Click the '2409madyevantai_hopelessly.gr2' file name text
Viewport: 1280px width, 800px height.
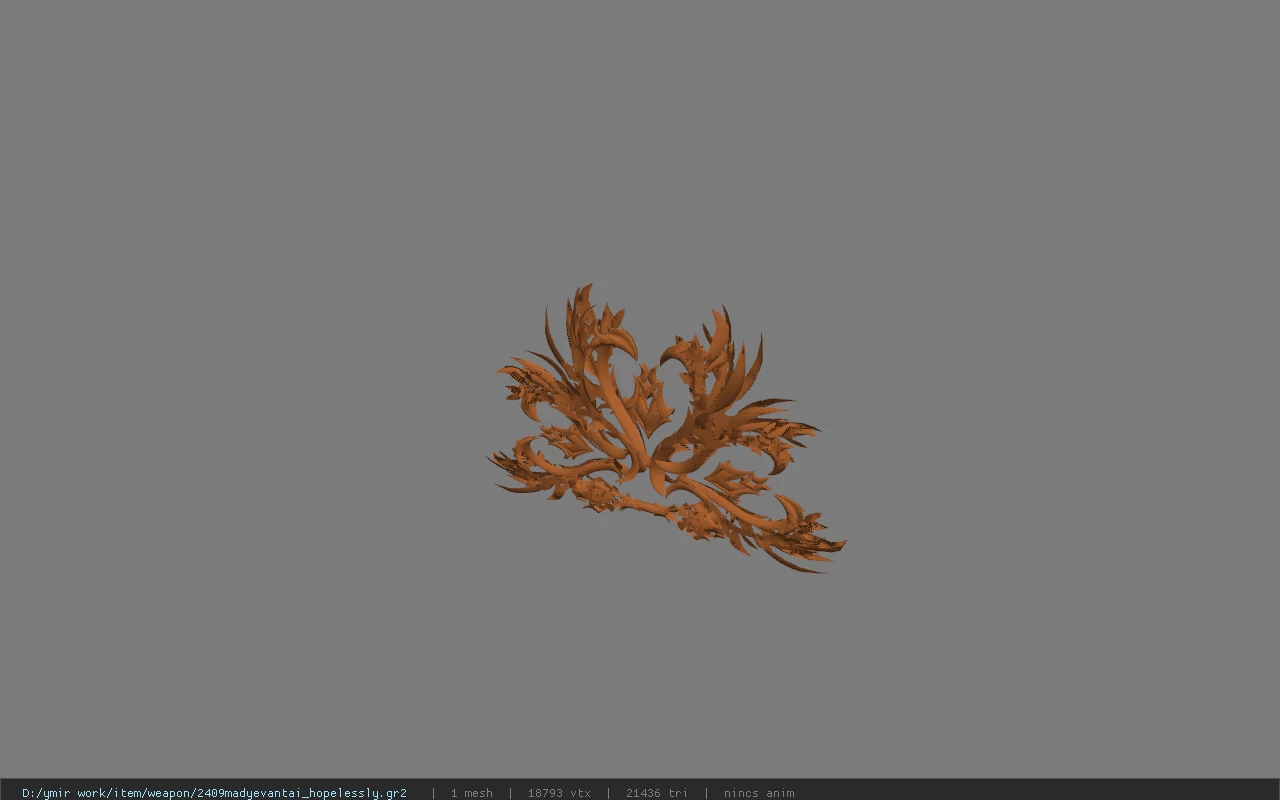pos(300,793)
